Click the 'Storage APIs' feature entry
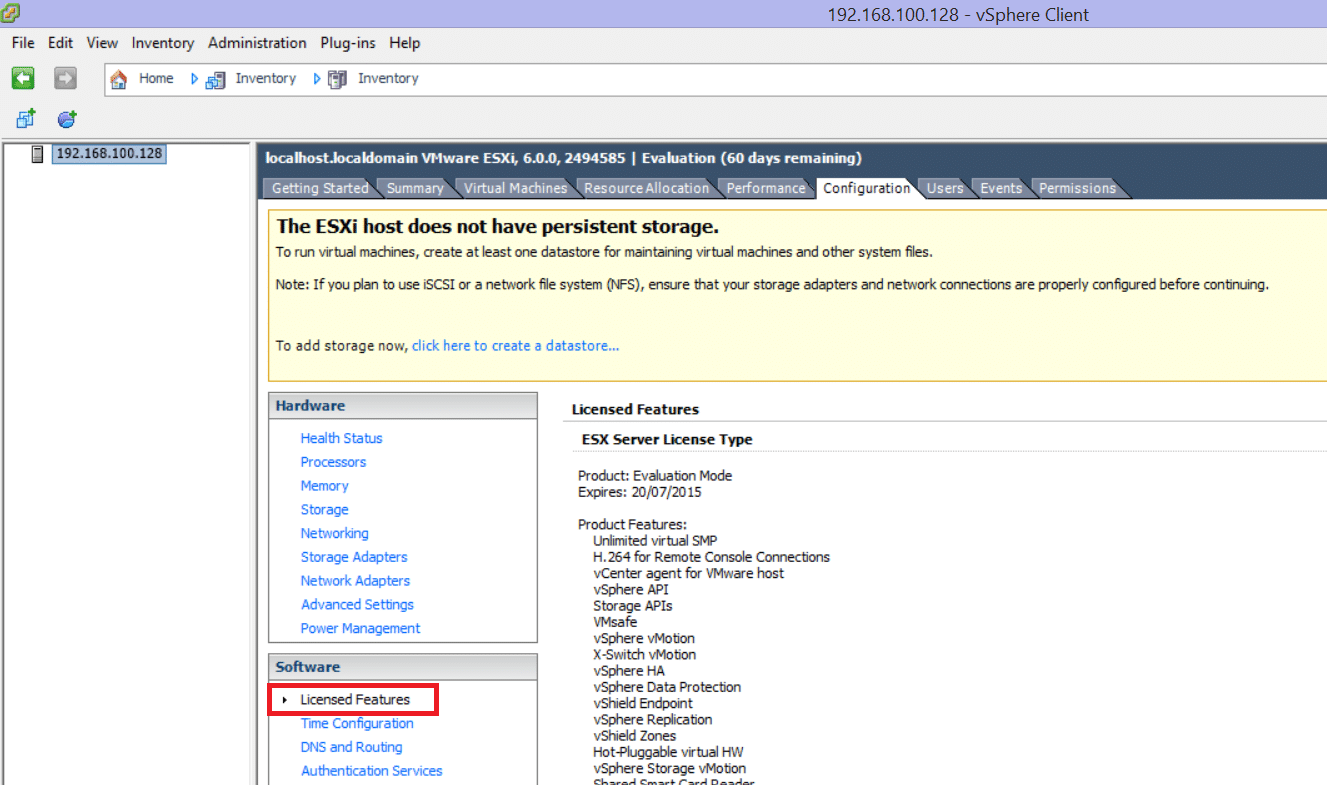 pos(633,606)
